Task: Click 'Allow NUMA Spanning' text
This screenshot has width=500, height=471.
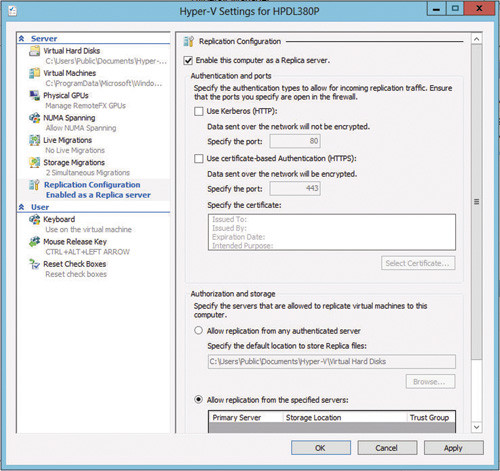Action: click(81, 128)
